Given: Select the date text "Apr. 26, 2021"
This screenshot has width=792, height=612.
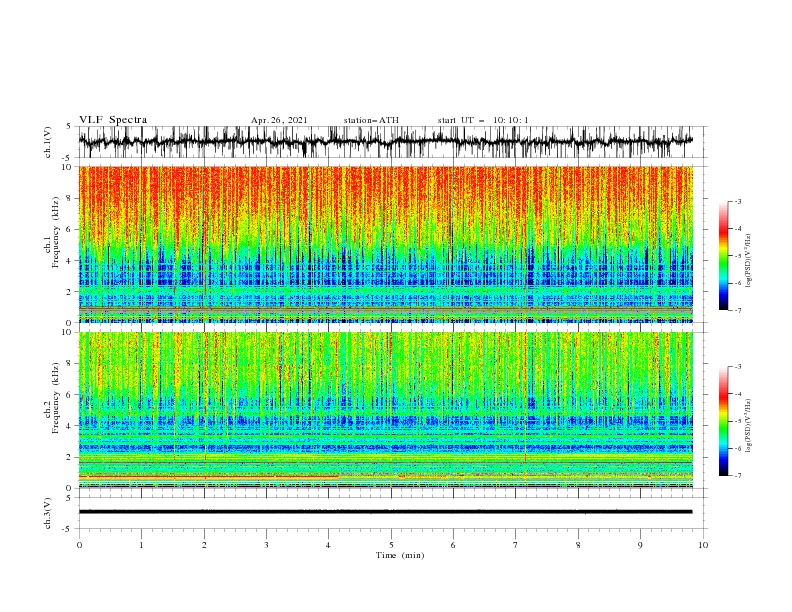Looking at the screenshot, I should click(x=279, y=120).
